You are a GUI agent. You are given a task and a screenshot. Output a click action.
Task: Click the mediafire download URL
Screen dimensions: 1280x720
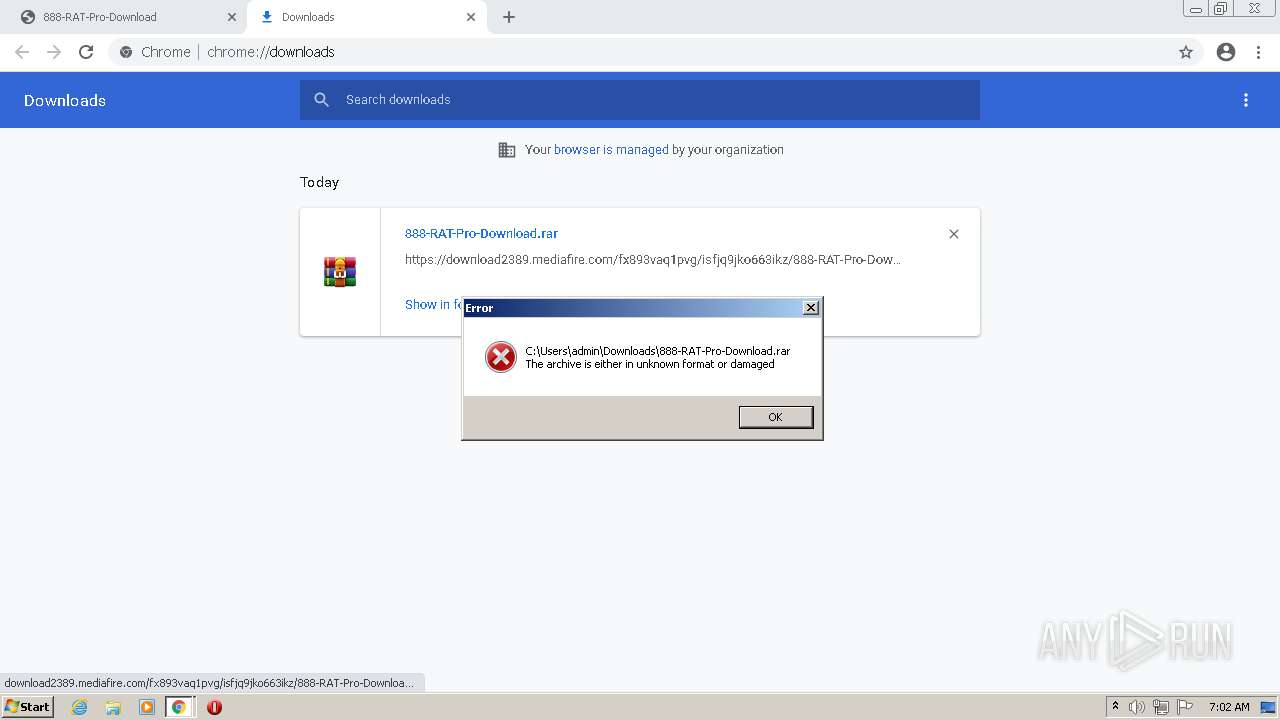[x=652, y=260]
